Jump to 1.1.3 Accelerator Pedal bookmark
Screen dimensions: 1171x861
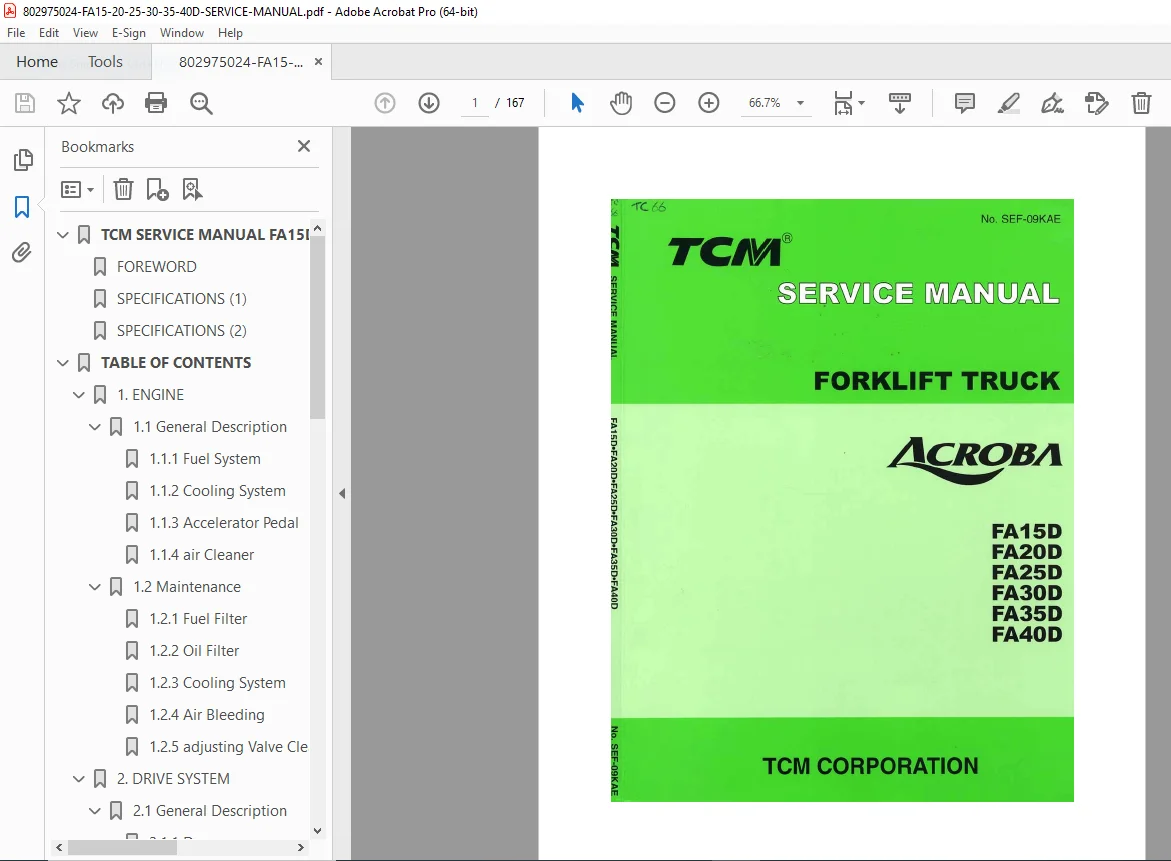(x=223, y=523)
